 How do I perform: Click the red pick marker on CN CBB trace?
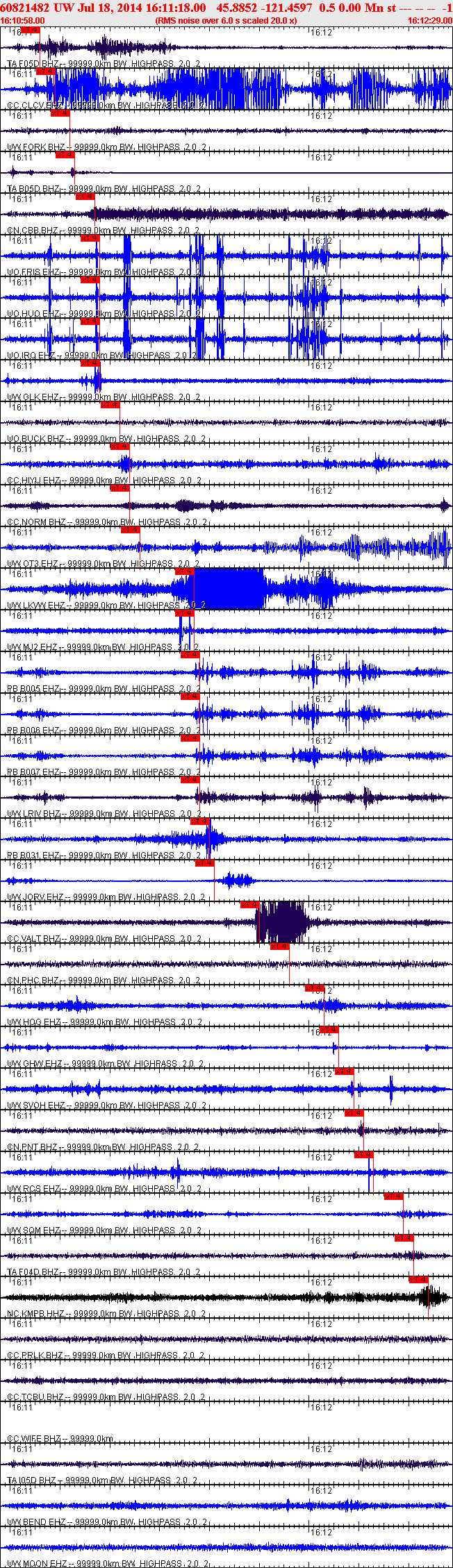click(85, 197)
